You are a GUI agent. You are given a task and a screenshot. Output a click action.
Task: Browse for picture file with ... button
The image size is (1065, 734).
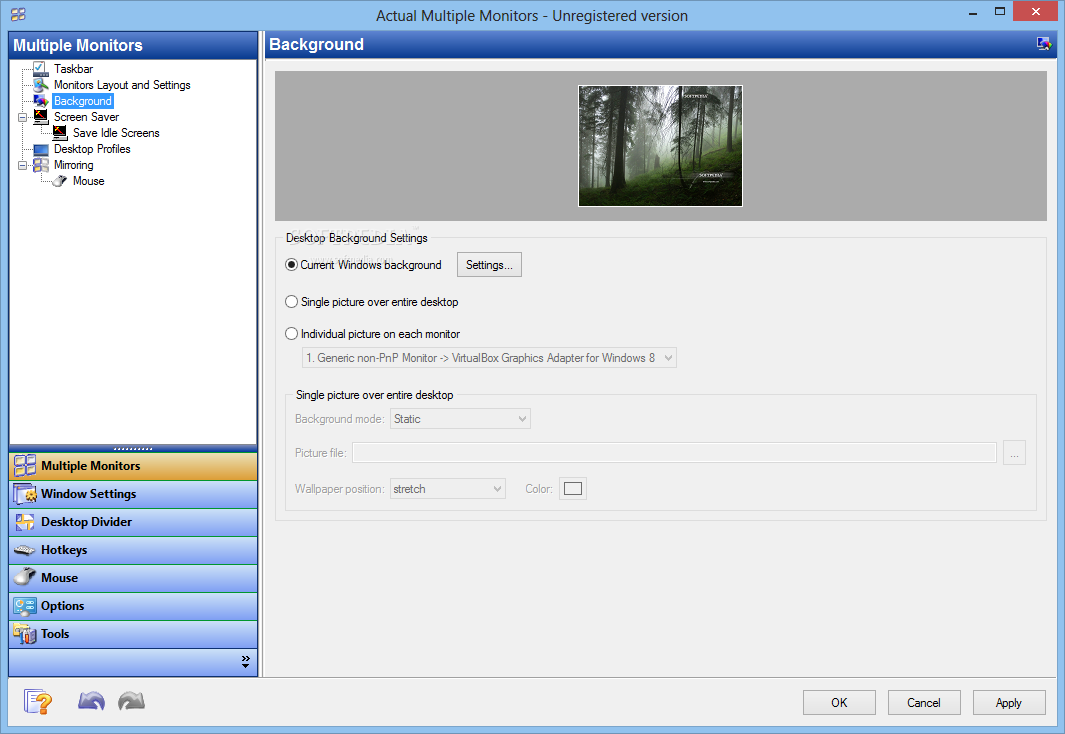click(x=1014, y=453)
